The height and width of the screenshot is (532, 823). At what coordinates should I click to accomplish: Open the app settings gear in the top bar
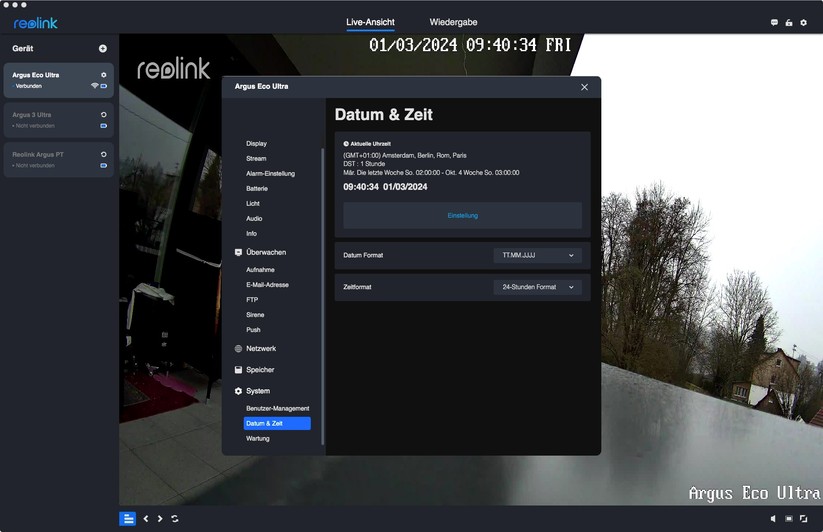coord(804,23)
